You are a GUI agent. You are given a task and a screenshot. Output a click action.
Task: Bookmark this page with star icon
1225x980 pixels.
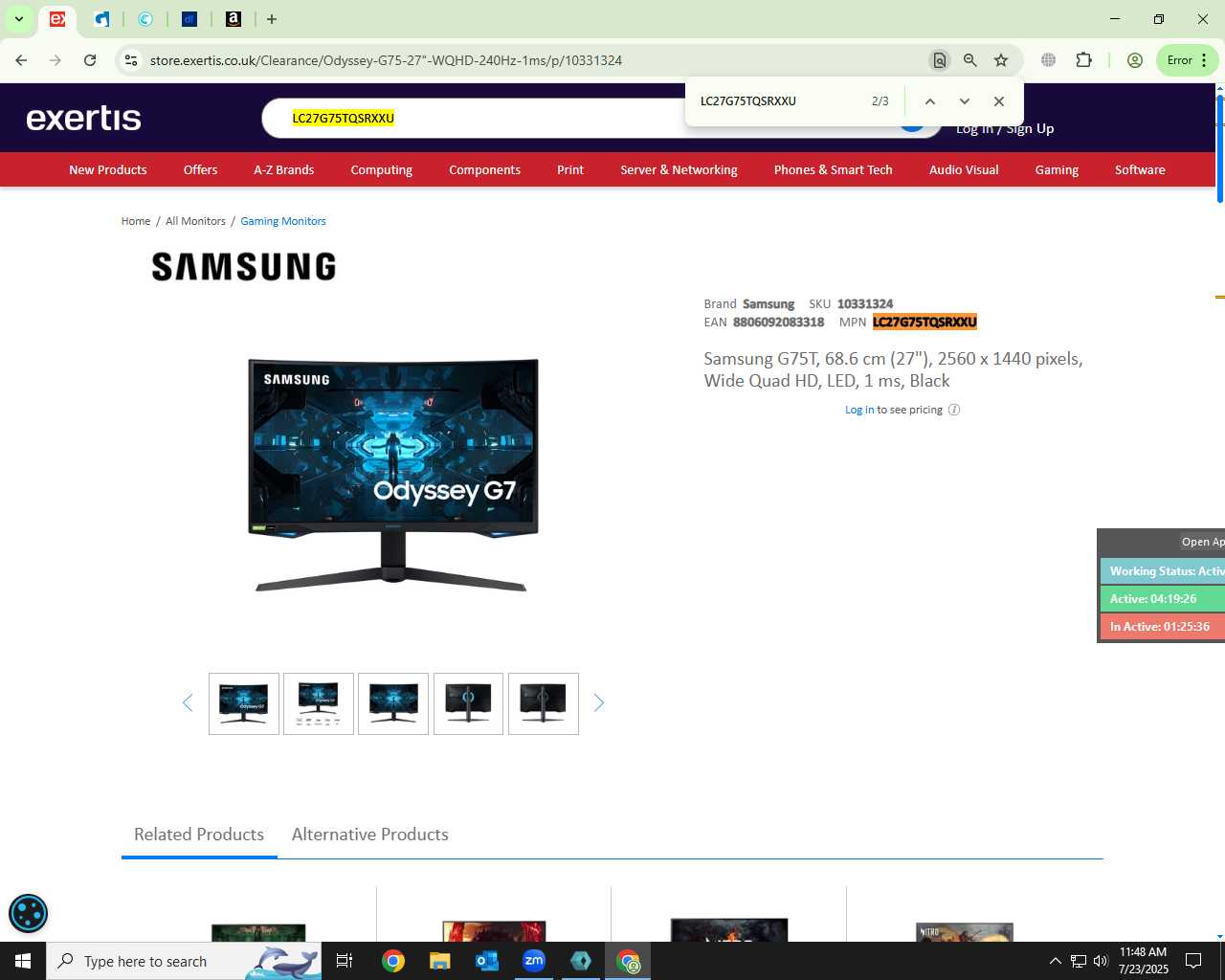1001,60
